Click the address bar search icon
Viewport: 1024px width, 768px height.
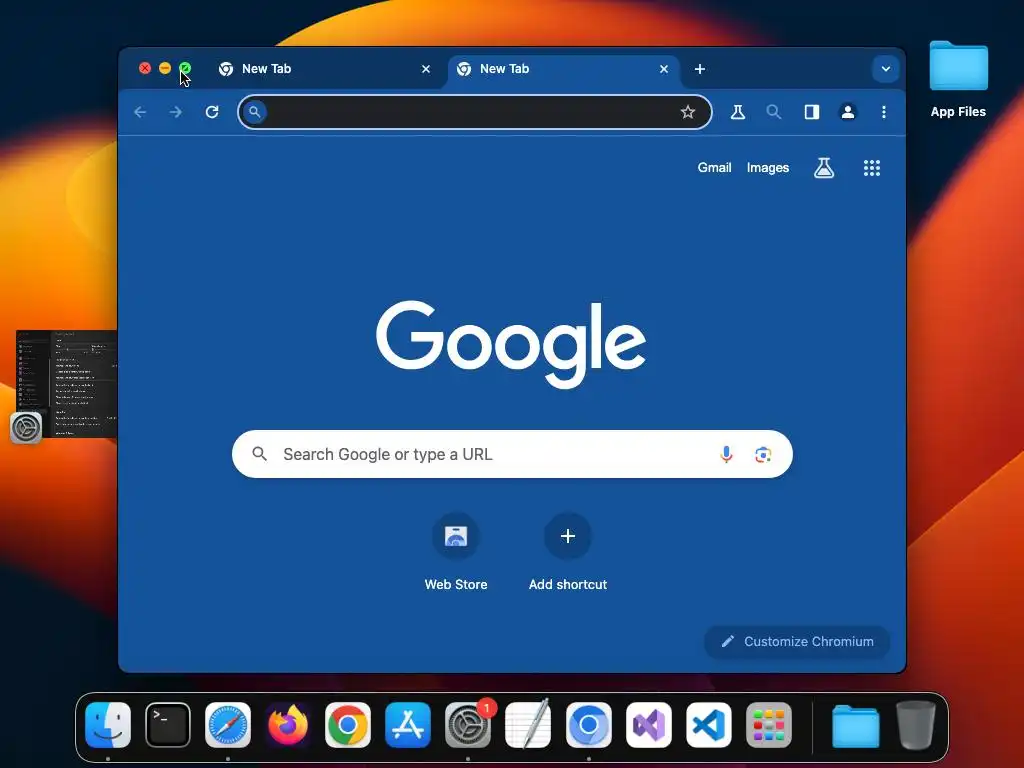255,112
